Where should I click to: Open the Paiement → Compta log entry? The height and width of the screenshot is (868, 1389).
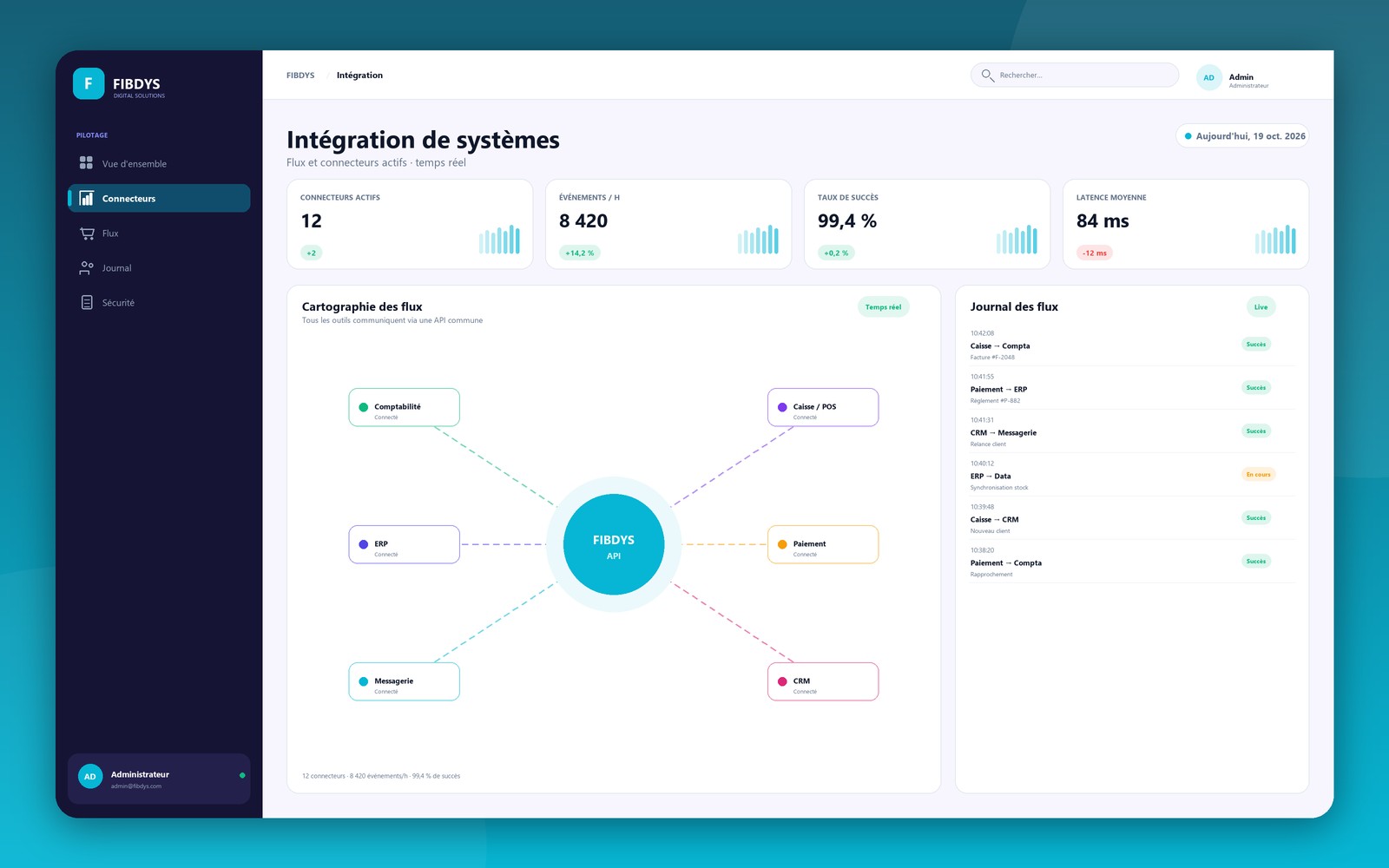click(1132, 562)
